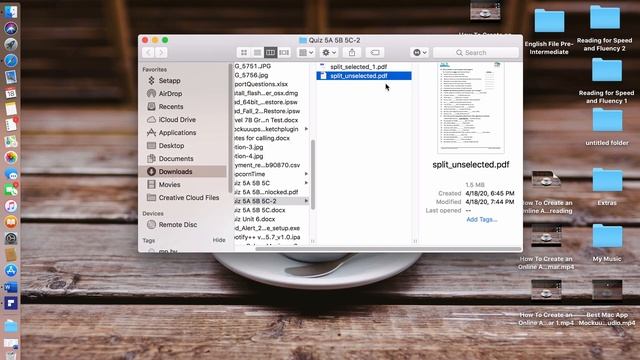This screenshot has width=640, height=360.
Task: Click the first column vertical scrollbar
Action: tap(313, 175)
